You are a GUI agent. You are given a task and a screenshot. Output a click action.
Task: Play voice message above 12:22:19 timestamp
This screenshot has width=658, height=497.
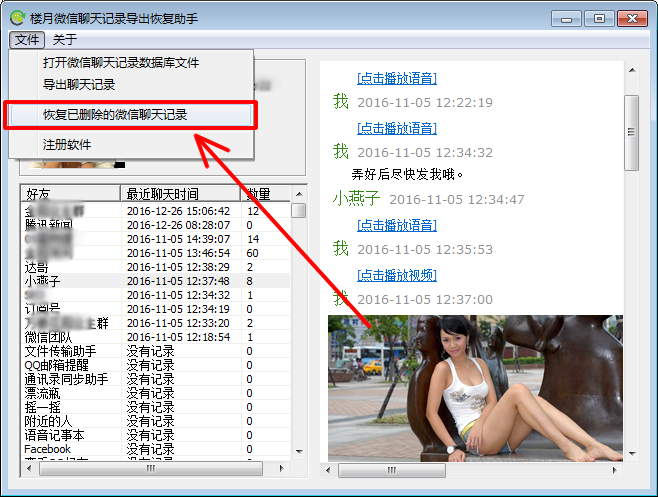click(x=397, y=78)
